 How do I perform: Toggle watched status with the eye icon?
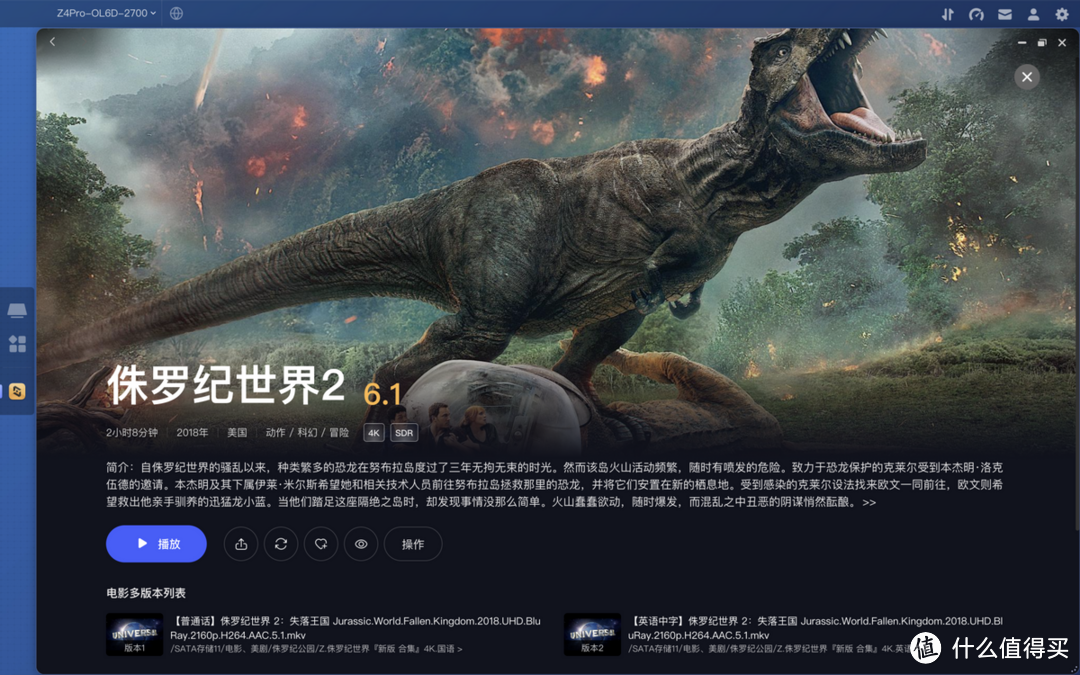coord(361,544)
